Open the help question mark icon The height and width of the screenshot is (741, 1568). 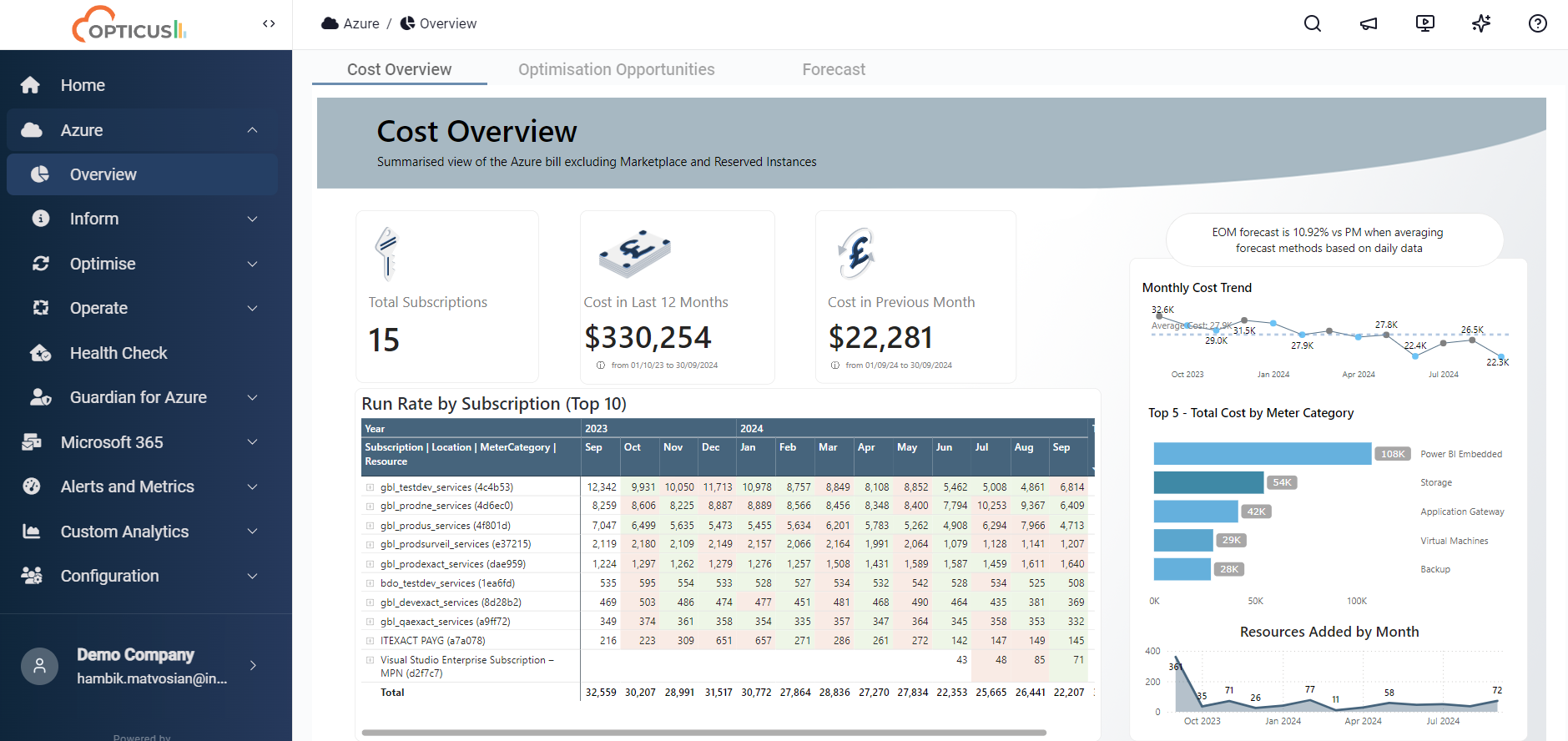point(1537,23)
